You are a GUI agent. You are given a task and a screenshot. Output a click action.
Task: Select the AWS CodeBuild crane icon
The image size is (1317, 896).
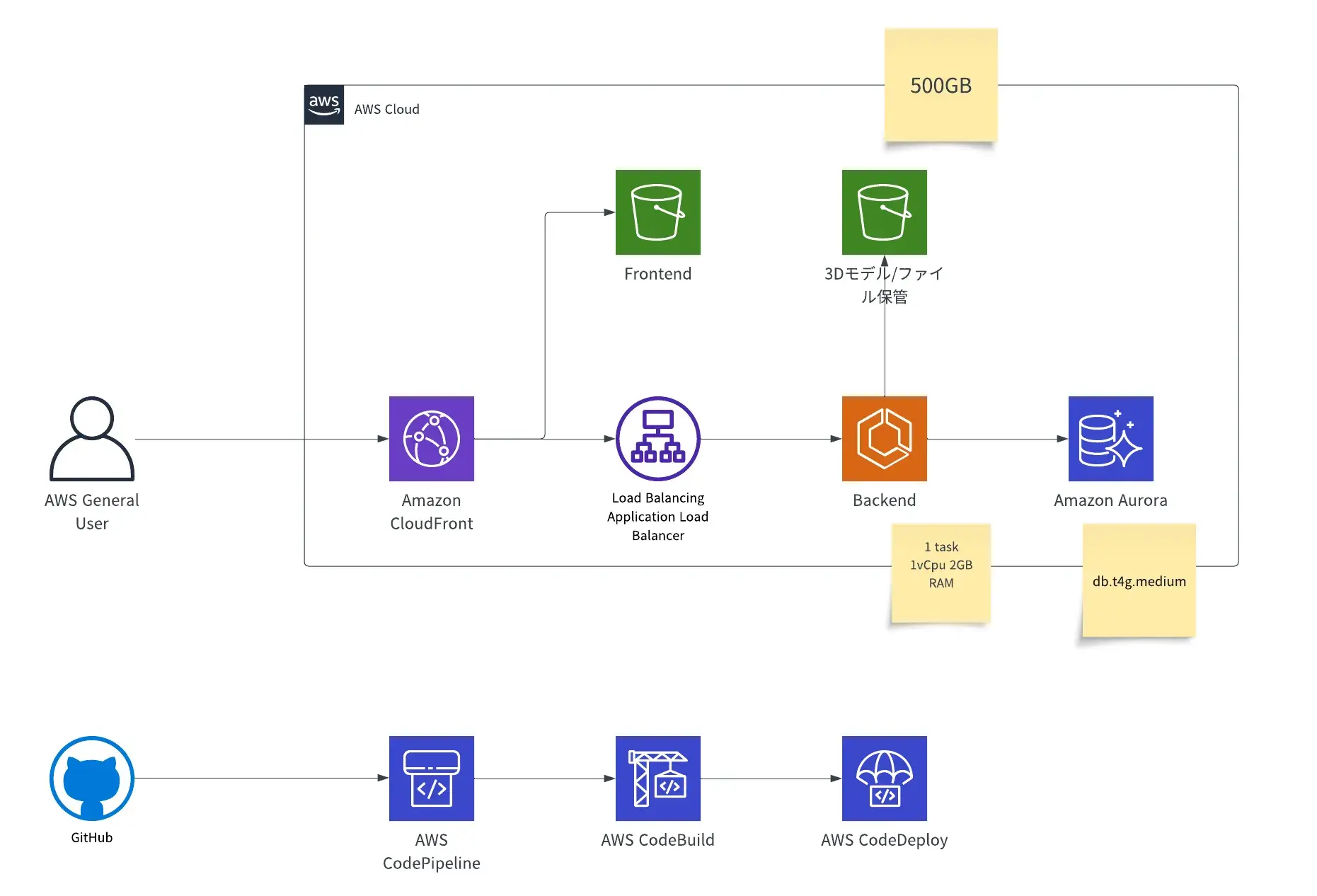click(657, 778)
